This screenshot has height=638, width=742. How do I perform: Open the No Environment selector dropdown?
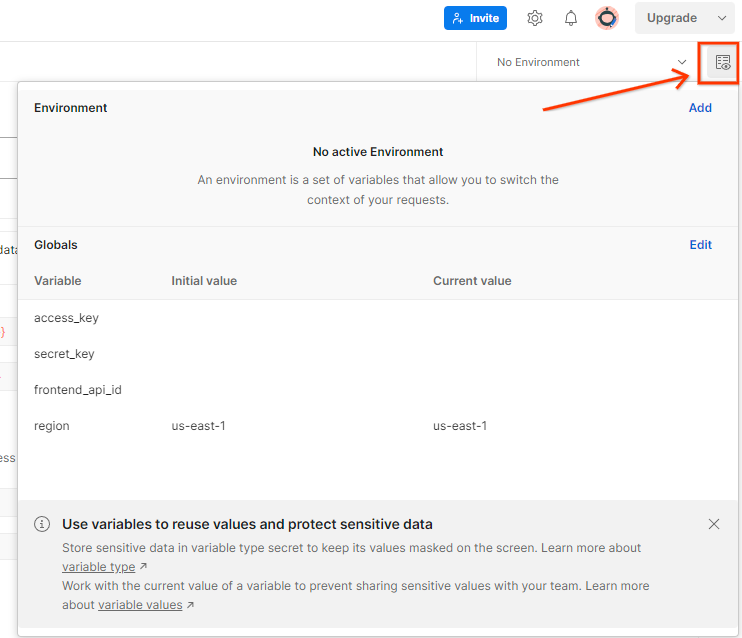point(591,62)
